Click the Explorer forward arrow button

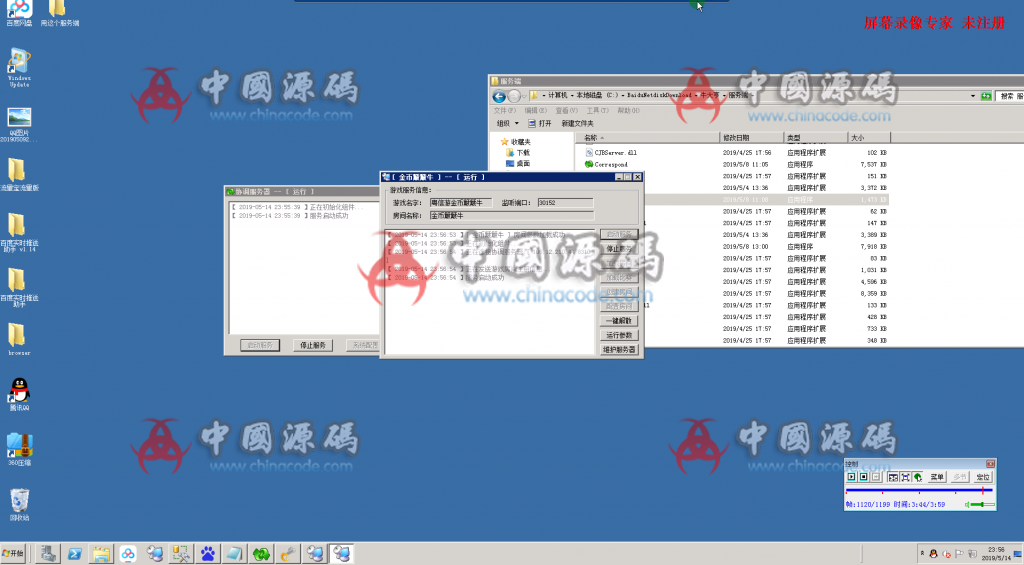514,97
